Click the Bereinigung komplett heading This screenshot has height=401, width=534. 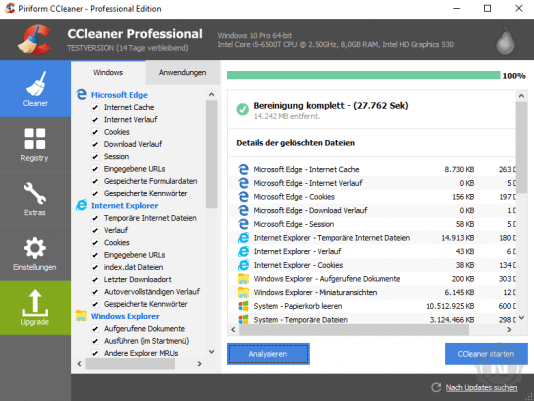click(331, 106)
